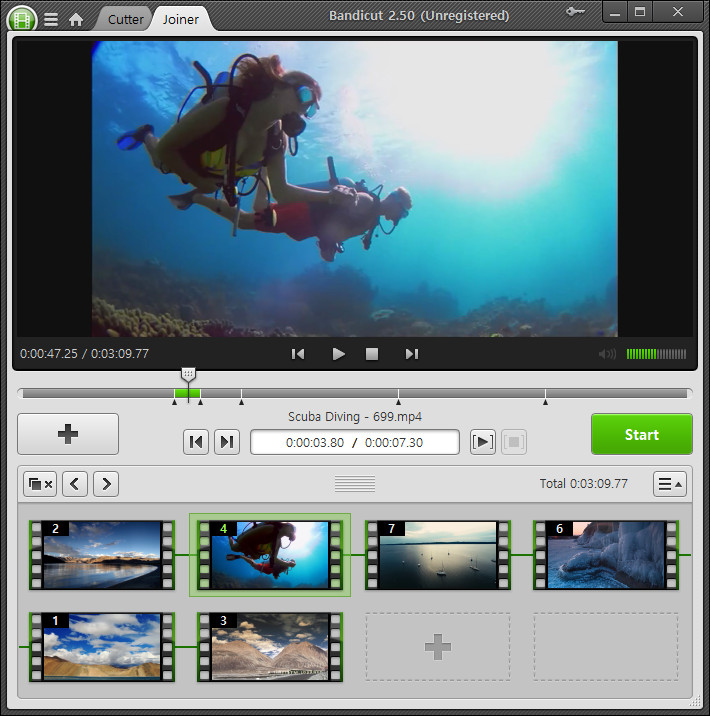Go to segment end point button

pyautogui.click(x=227, y=442)
